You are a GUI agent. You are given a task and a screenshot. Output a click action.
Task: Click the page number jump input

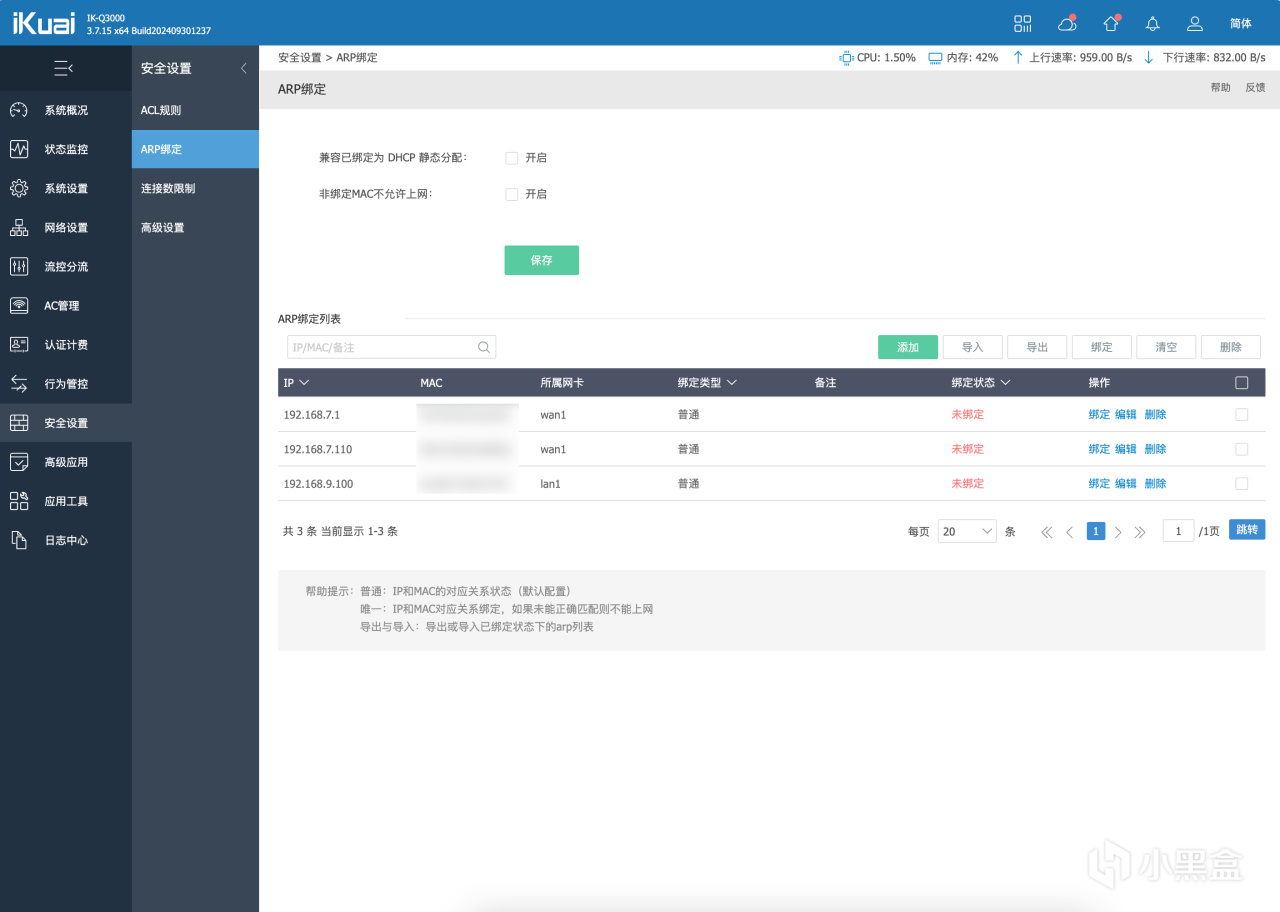pos(1178,532)
